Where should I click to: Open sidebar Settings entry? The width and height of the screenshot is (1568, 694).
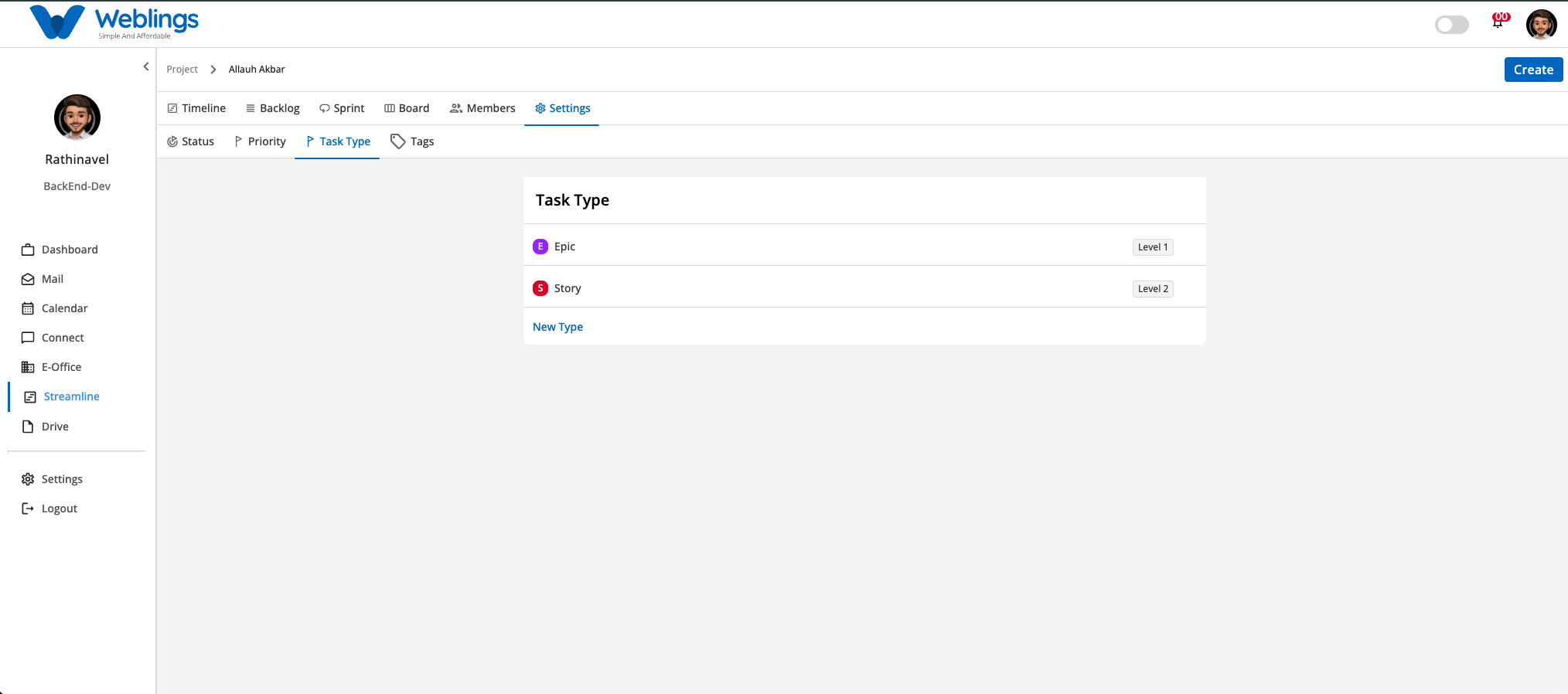coord(62,479)
